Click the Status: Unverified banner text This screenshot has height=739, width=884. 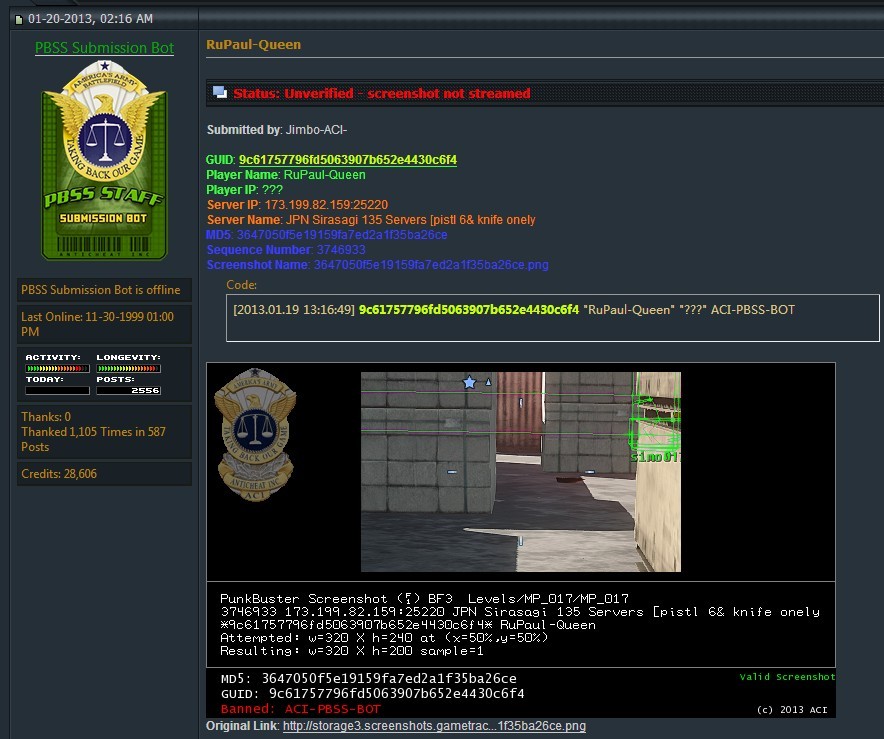[382, 93]
